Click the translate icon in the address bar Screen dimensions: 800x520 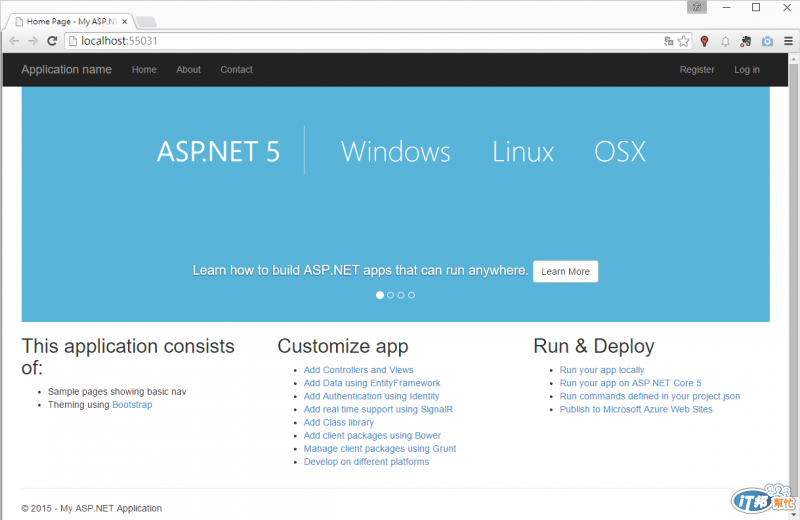pyautogui.click(x=668, y=41)
